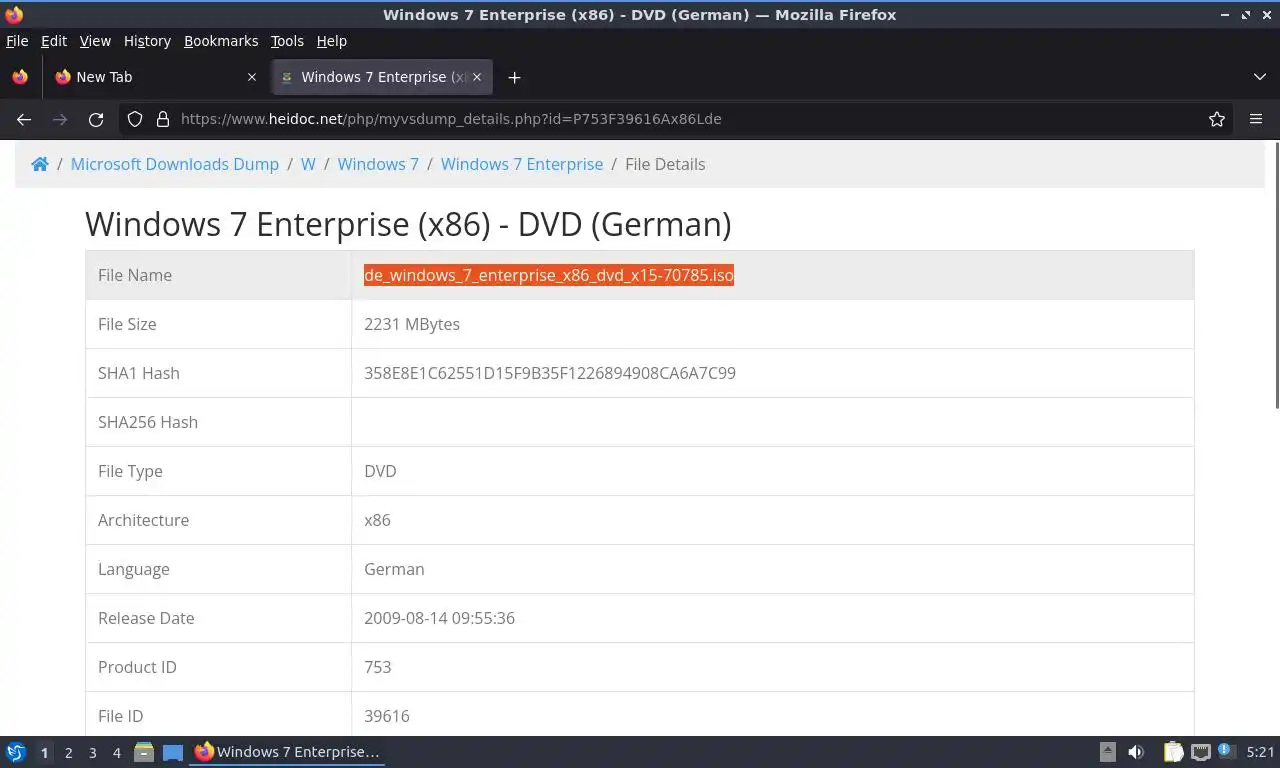Image resolution: width=1280 pixels, height=768 pixels.
Task: Go back with the back arrow
Action: 24,119
